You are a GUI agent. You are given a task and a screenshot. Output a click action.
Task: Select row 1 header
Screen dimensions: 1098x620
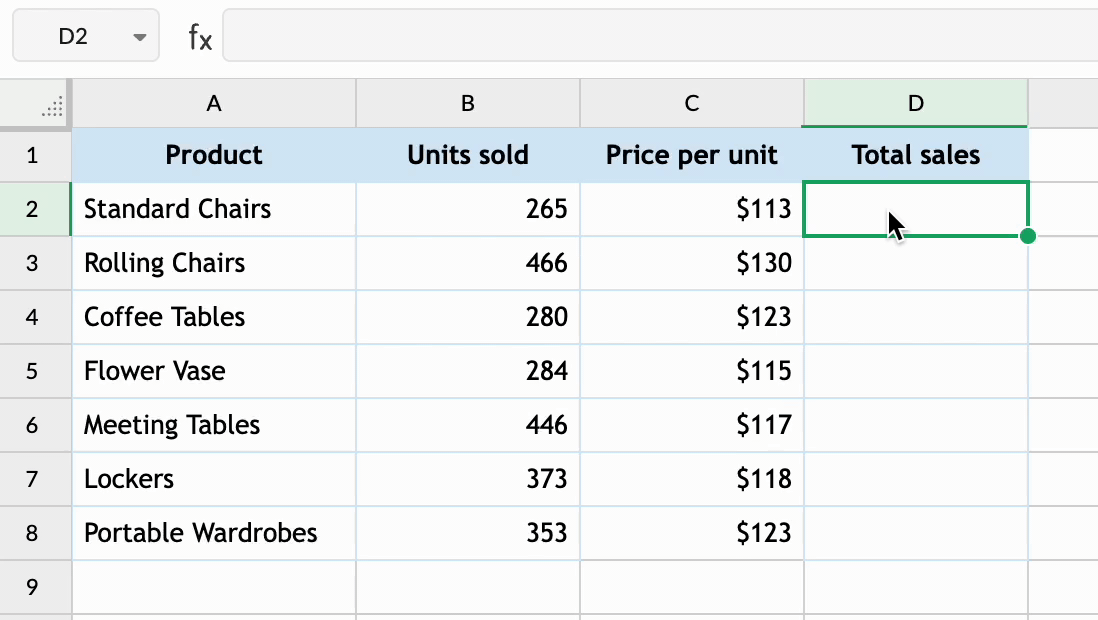click(x=33, y=155)
